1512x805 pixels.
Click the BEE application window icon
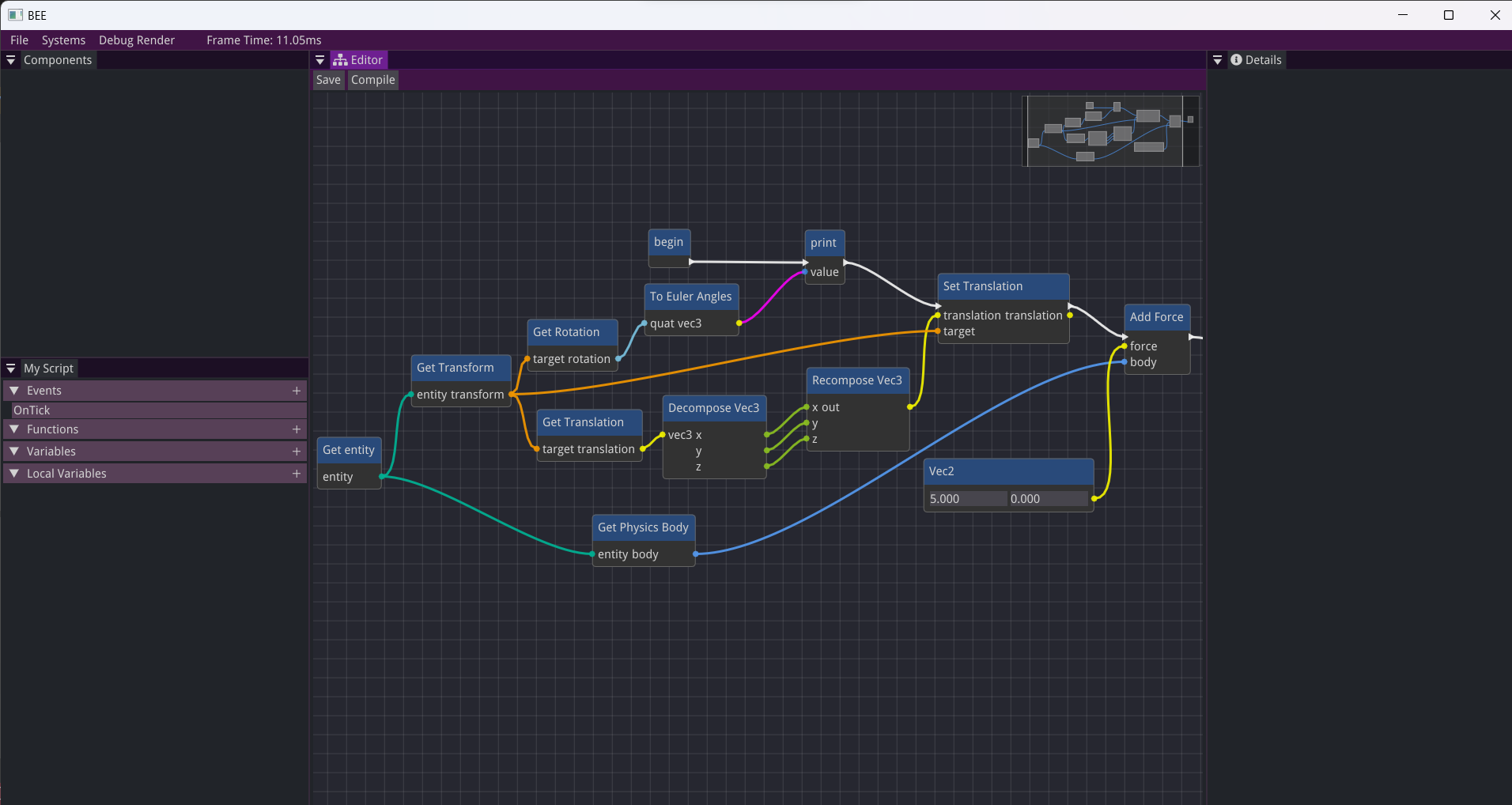click(x=15, y=15)
